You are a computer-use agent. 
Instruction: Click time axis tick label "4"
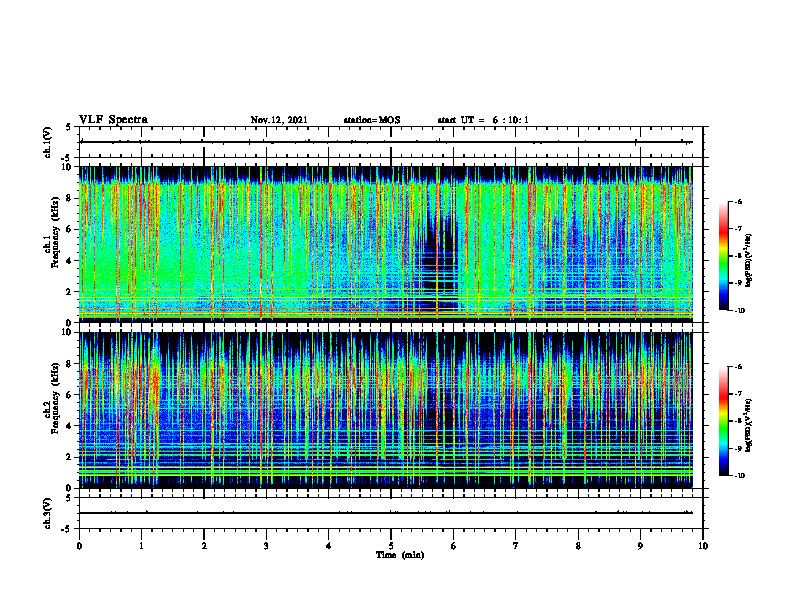329,546
